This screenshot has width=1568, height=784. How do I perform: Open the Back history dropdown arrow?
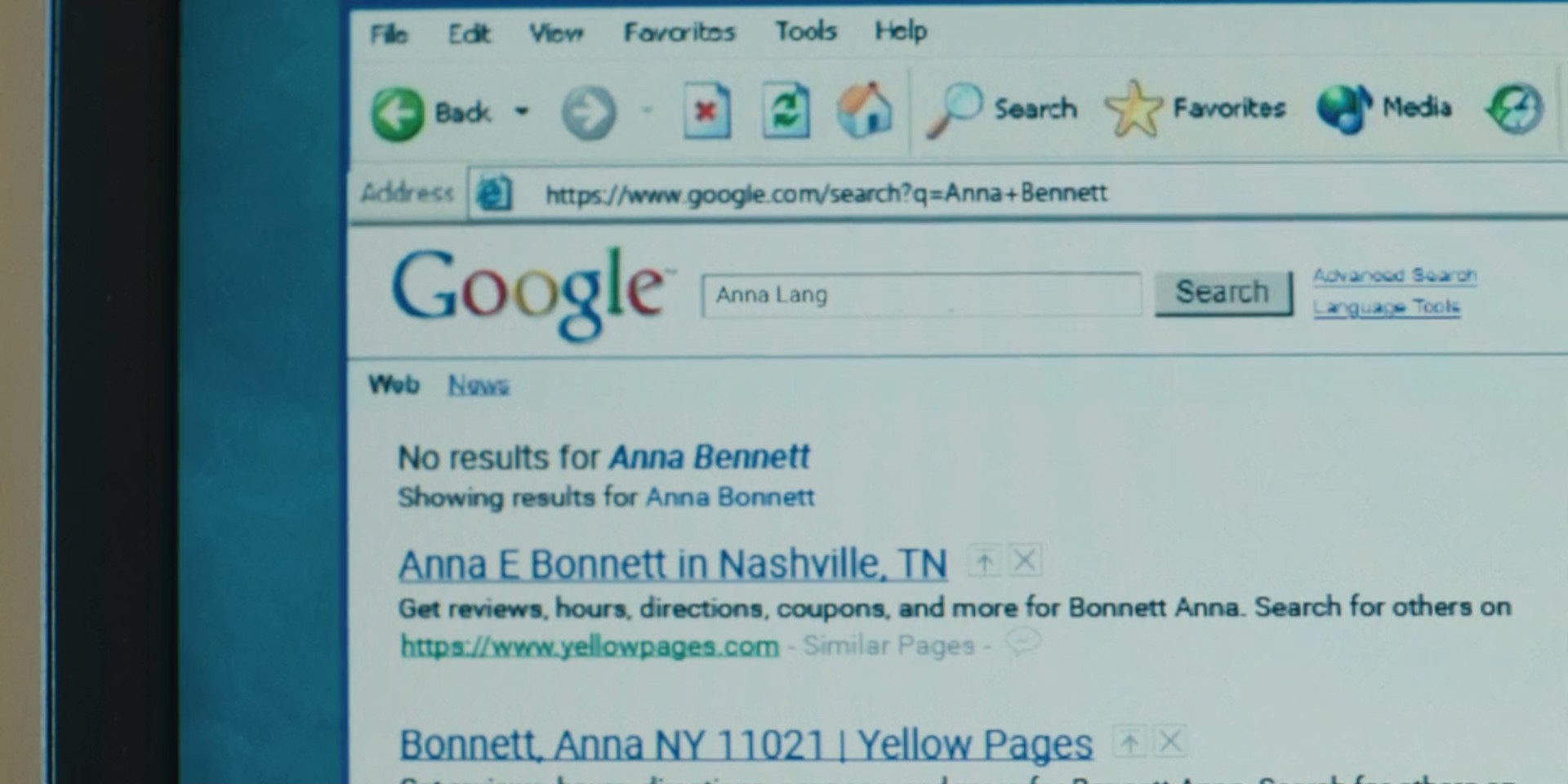521,111
